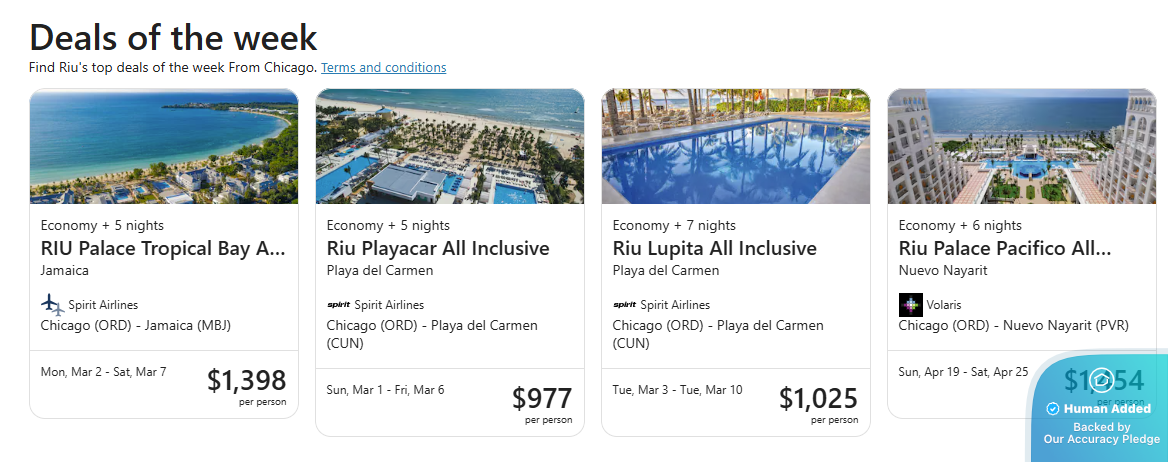Click the Backed by Our Accuracy Pledge badge
Screen dimensions: 1168x462
[1101, 433]
